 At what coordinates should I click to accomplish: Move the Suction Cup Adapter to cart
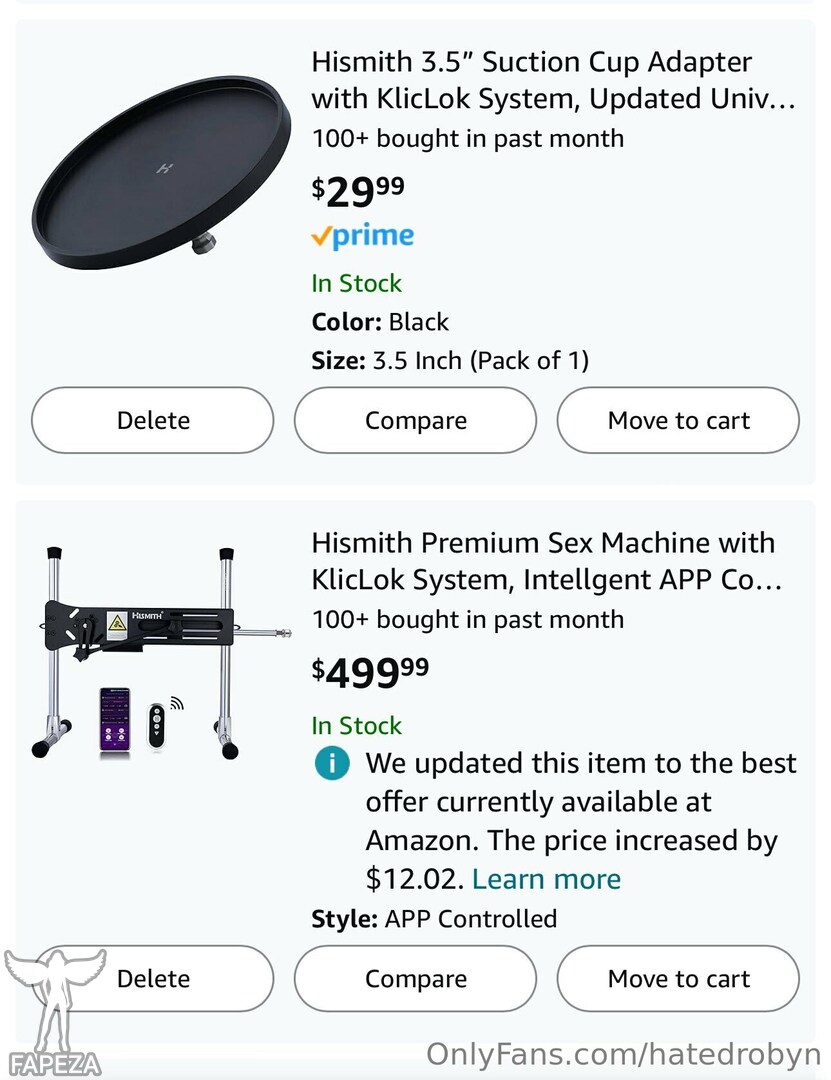click(x=678, y=420)
